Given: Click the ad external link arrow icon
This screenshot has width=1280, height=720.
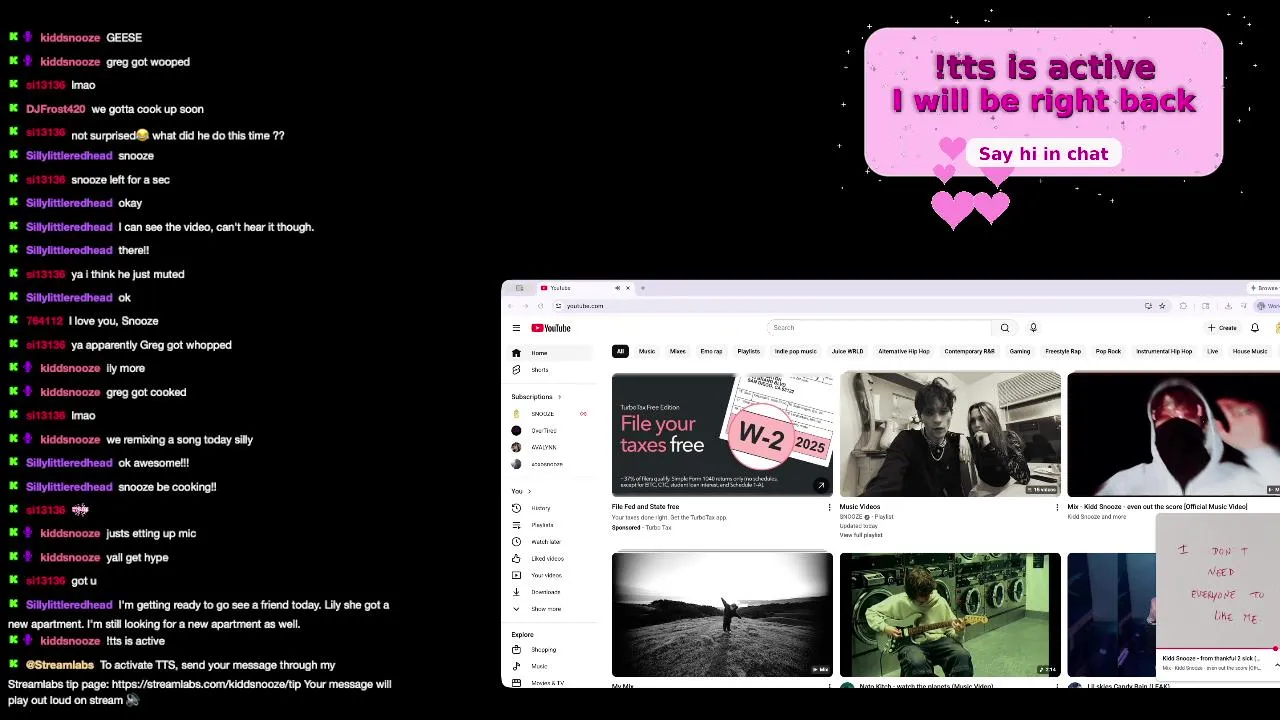Looking at the screenshot, I should [x=820, y=486].
